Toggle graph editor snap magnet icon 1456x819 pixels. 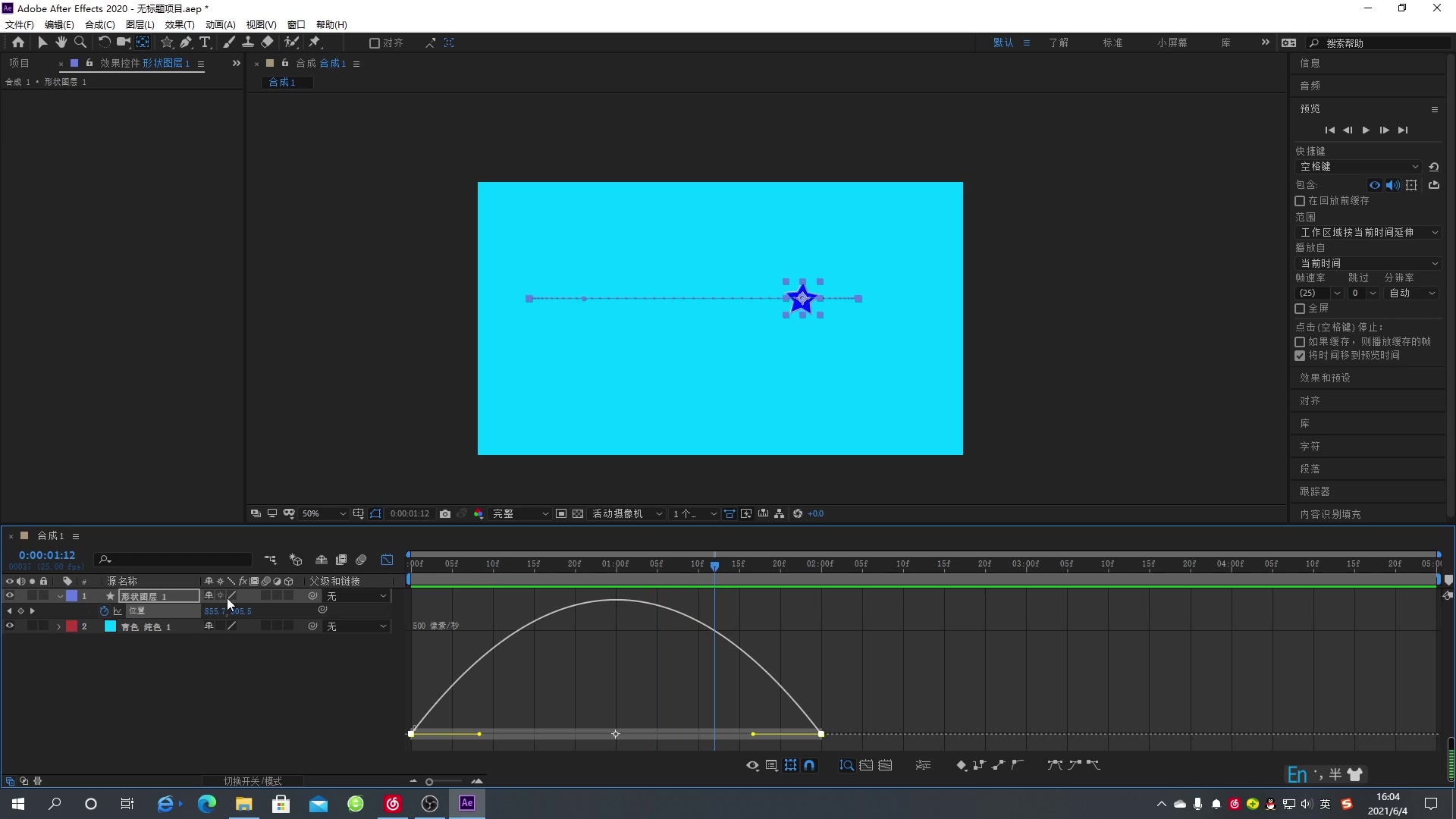(x=810, y=765)
